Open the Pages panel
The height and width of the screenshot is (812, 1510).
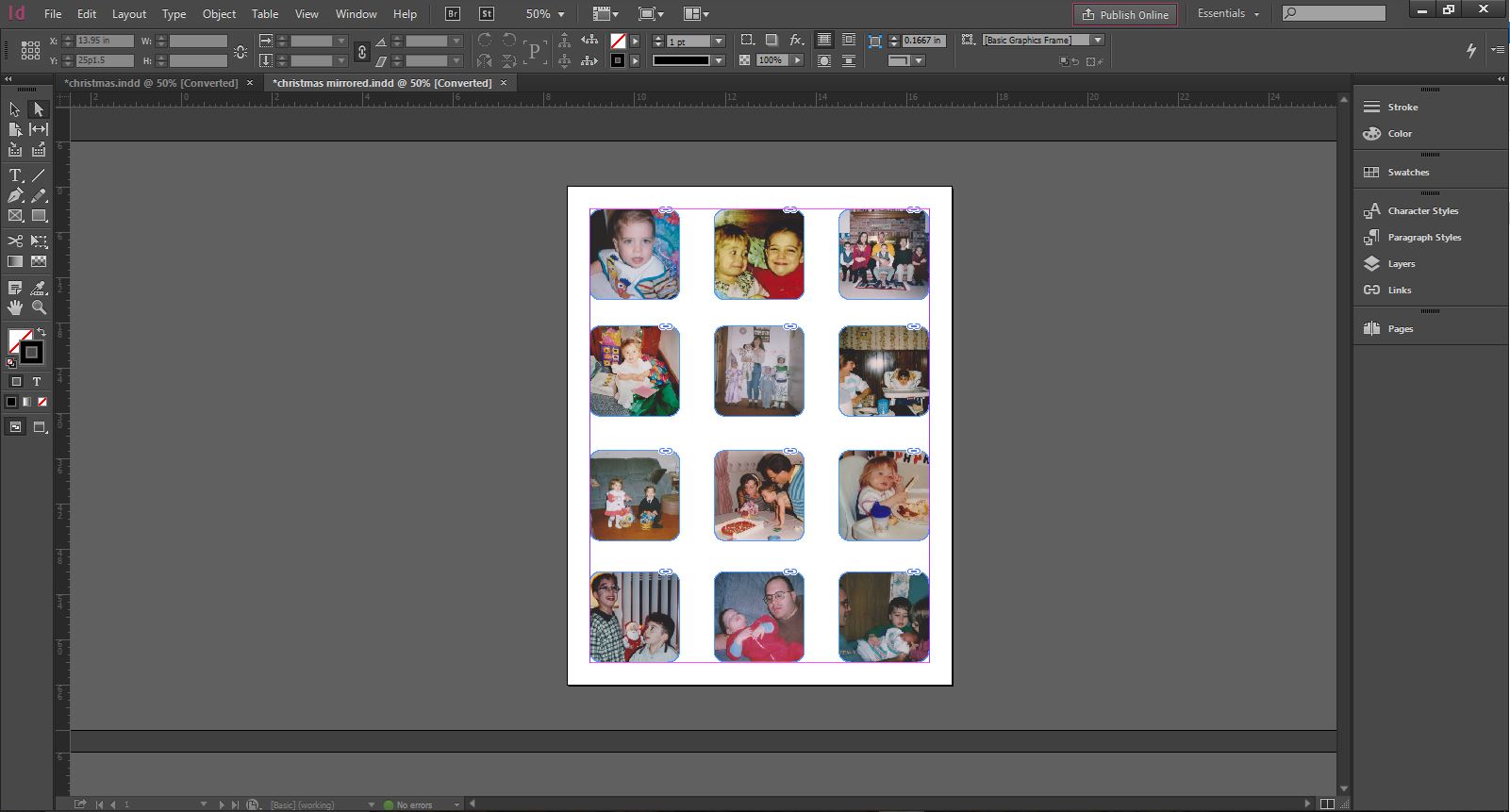(x=1401, y=329)
